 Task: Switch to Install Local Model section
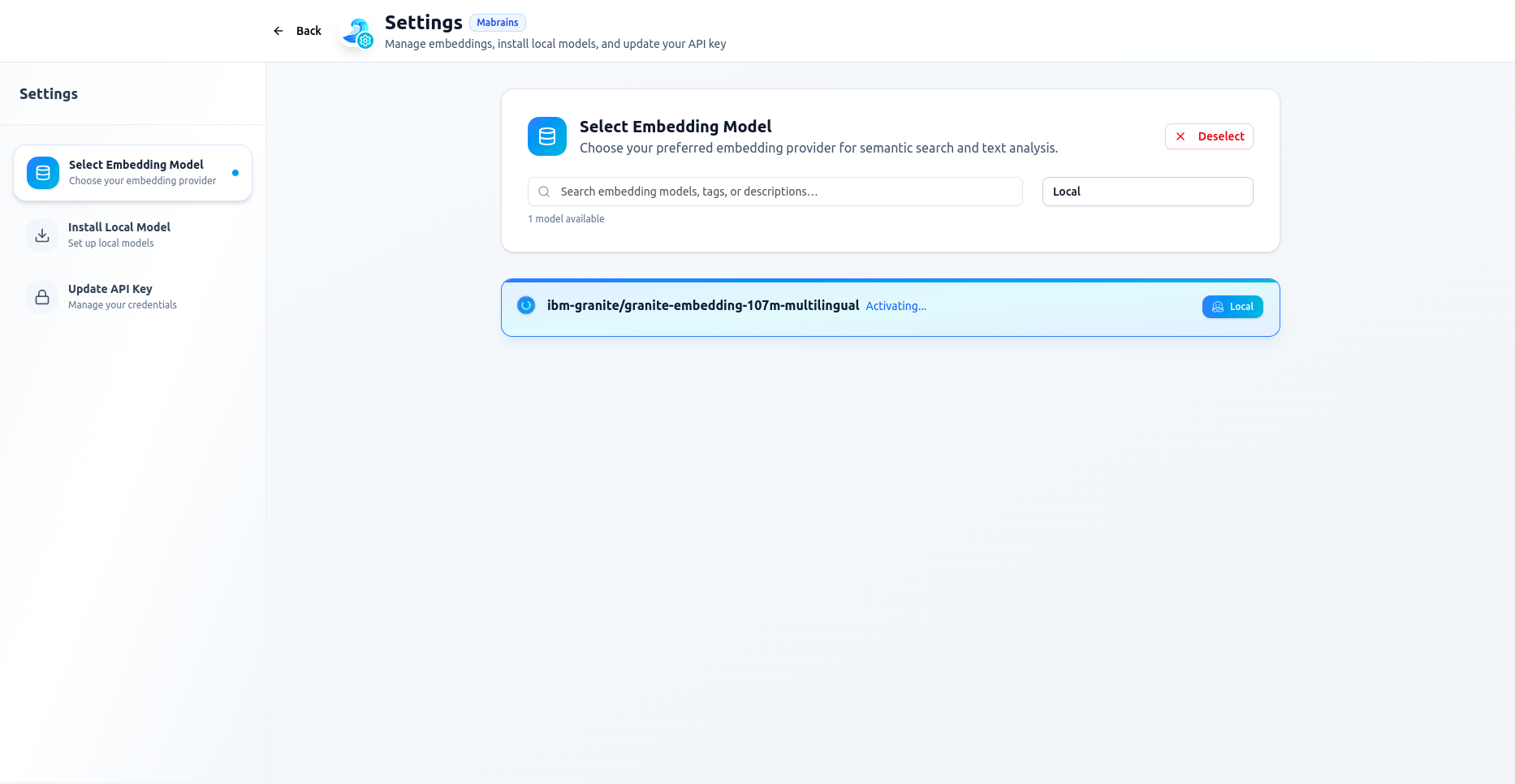click(x=119, y=235)
